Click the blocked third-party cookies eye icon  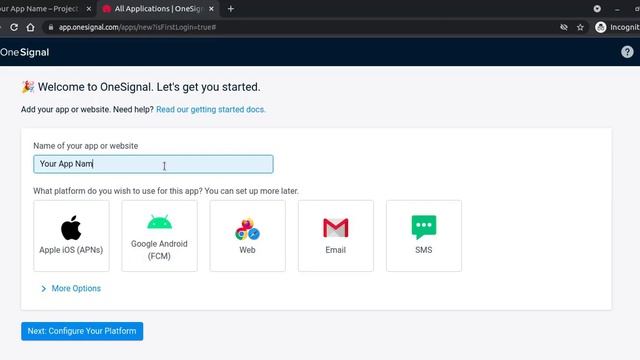[564, 27]
